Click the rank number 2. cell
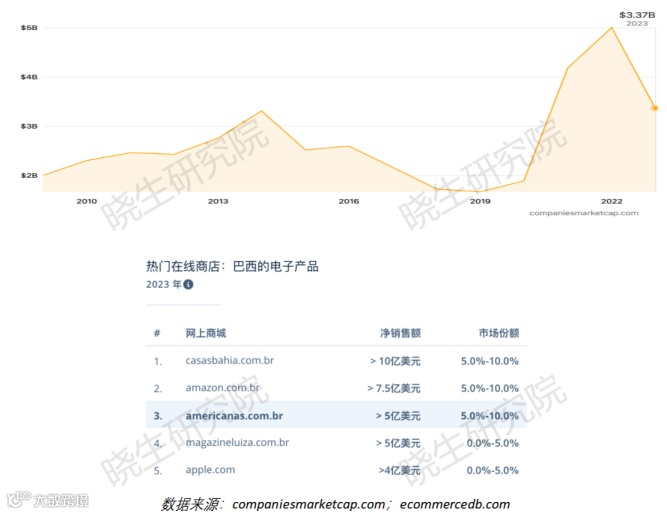The height and width of the screenshot is (514, 667). point(158,388)
